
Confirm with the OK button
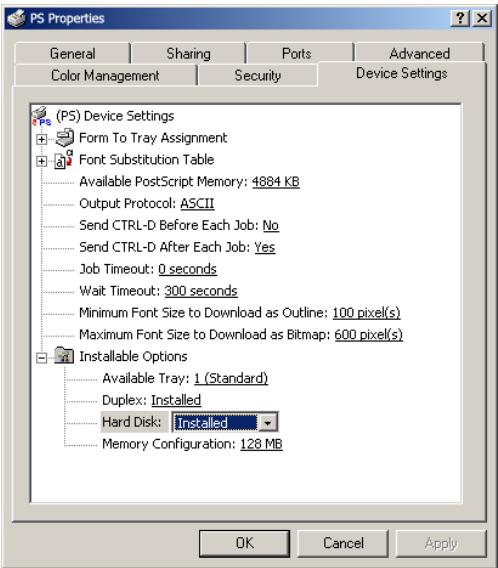pyautogui.click(x=244, y=543)
